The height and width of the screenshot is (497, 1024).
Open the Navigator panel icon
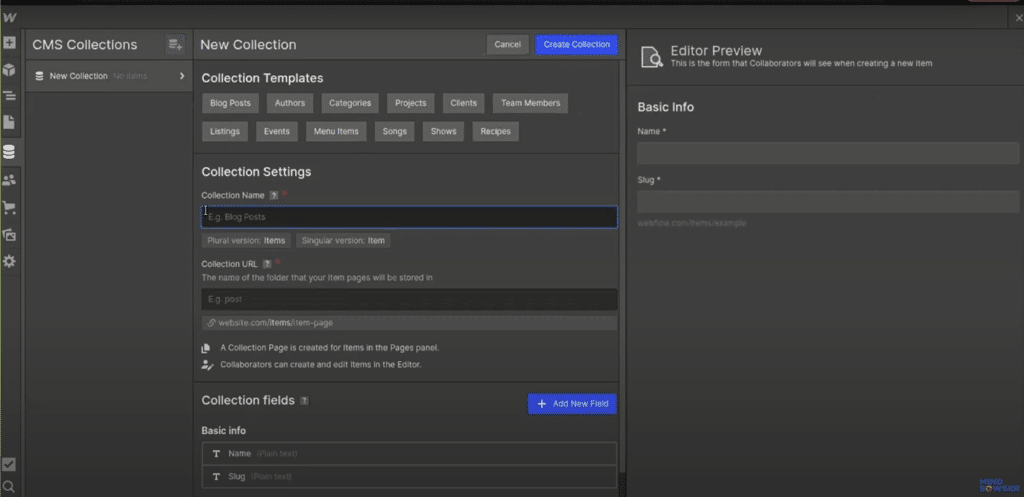click(x=9, y=96)
